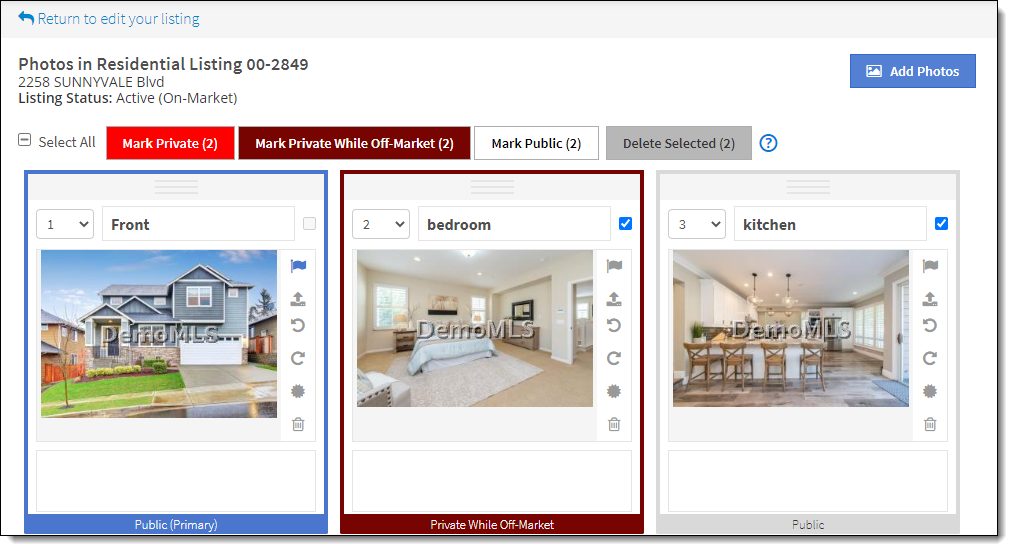This screenshot has height=551, width=1013.
Task: Upload replacement image for kitchen photo
Action: (930, 298)
